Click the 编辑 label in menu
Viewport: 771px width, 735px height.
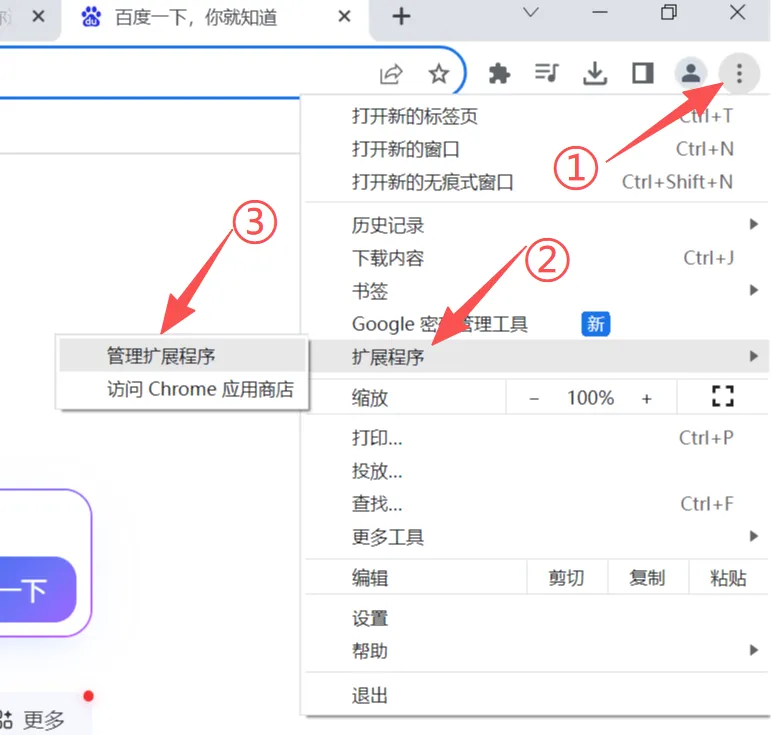(370, 578)
